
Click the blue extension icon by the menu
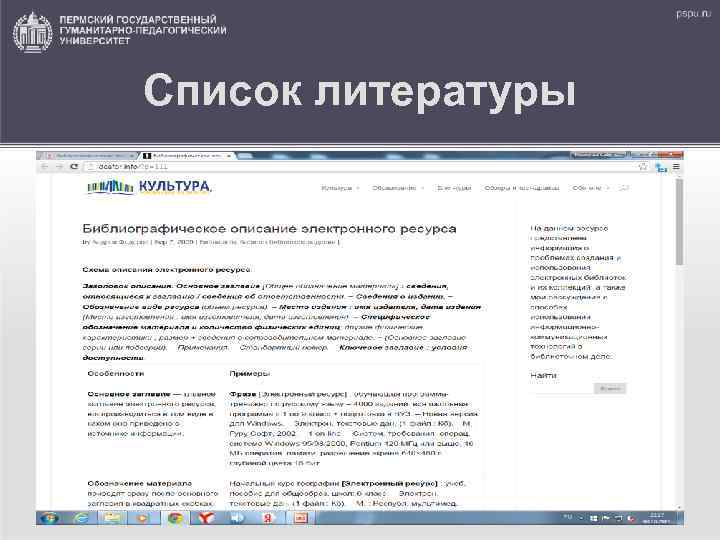661,168
